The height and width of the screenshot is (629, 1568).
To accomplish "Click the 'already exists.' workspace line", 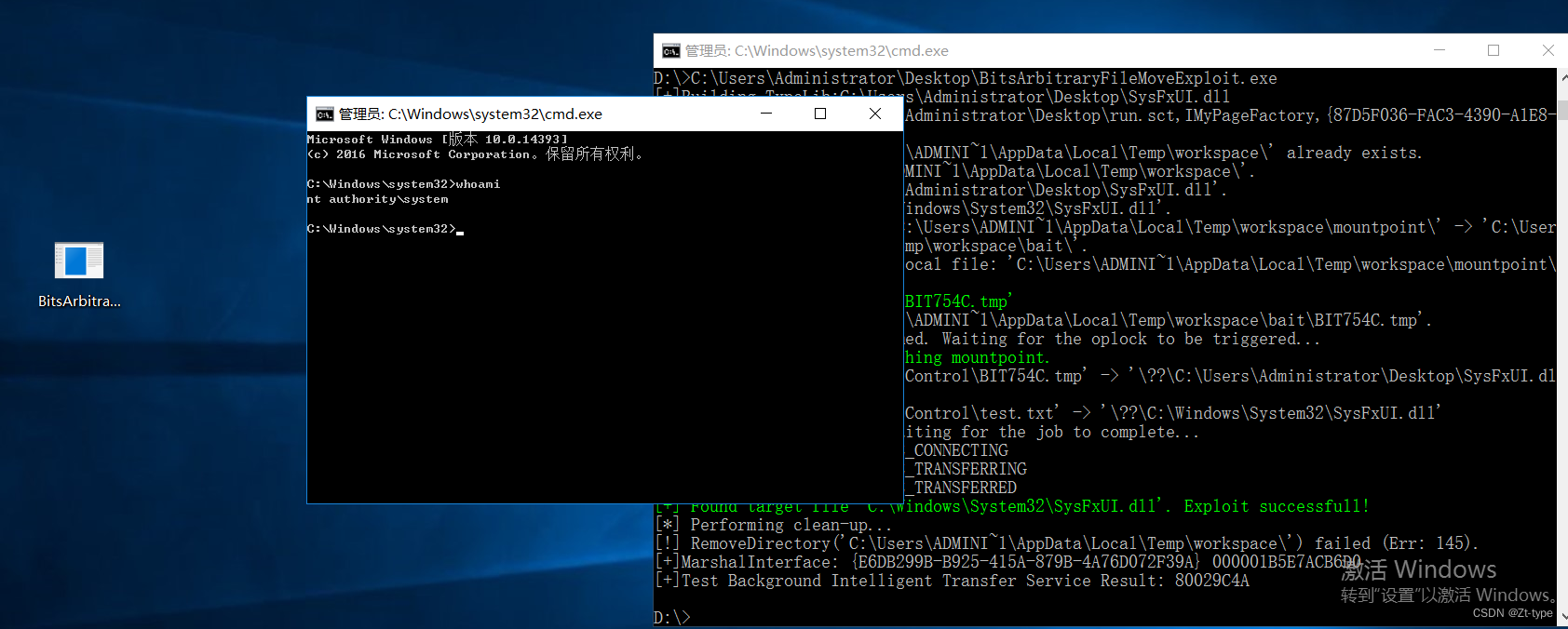I will coord(1164,153).
